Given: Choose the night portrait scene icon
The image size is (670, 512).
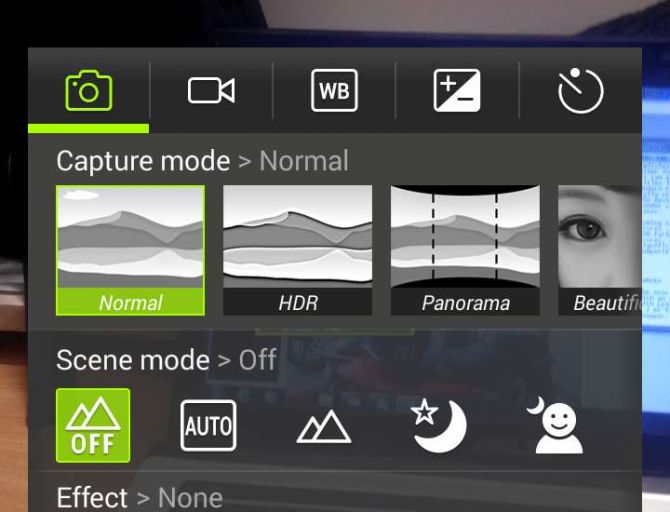Looking at the screenshot, I should (555, 425).
